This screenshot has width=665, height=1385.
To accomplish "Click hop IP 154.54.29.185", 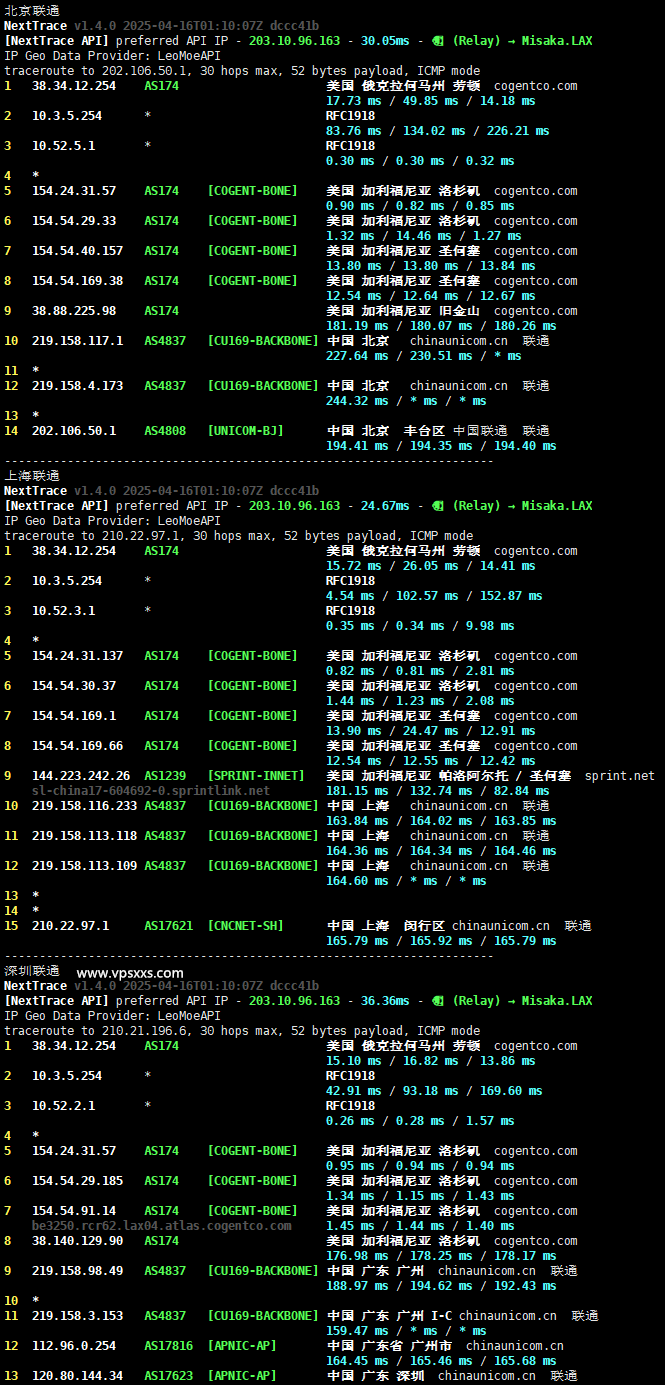I will 77,1181.
